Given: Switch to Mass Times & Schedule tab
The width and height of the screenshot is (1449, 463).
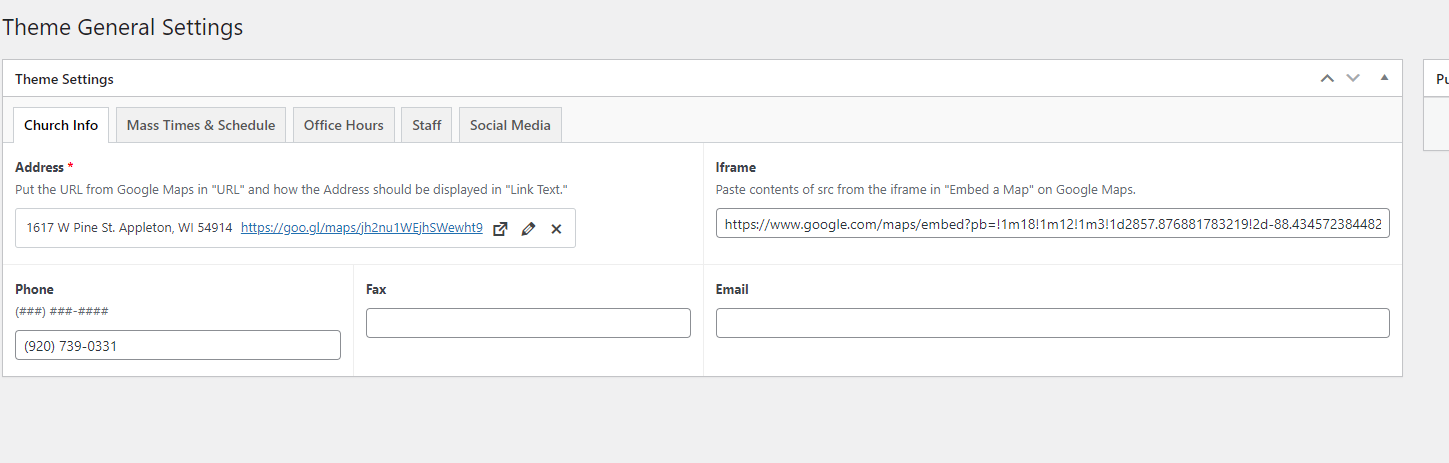Looking at the screenshot, I should pos(201,125).
